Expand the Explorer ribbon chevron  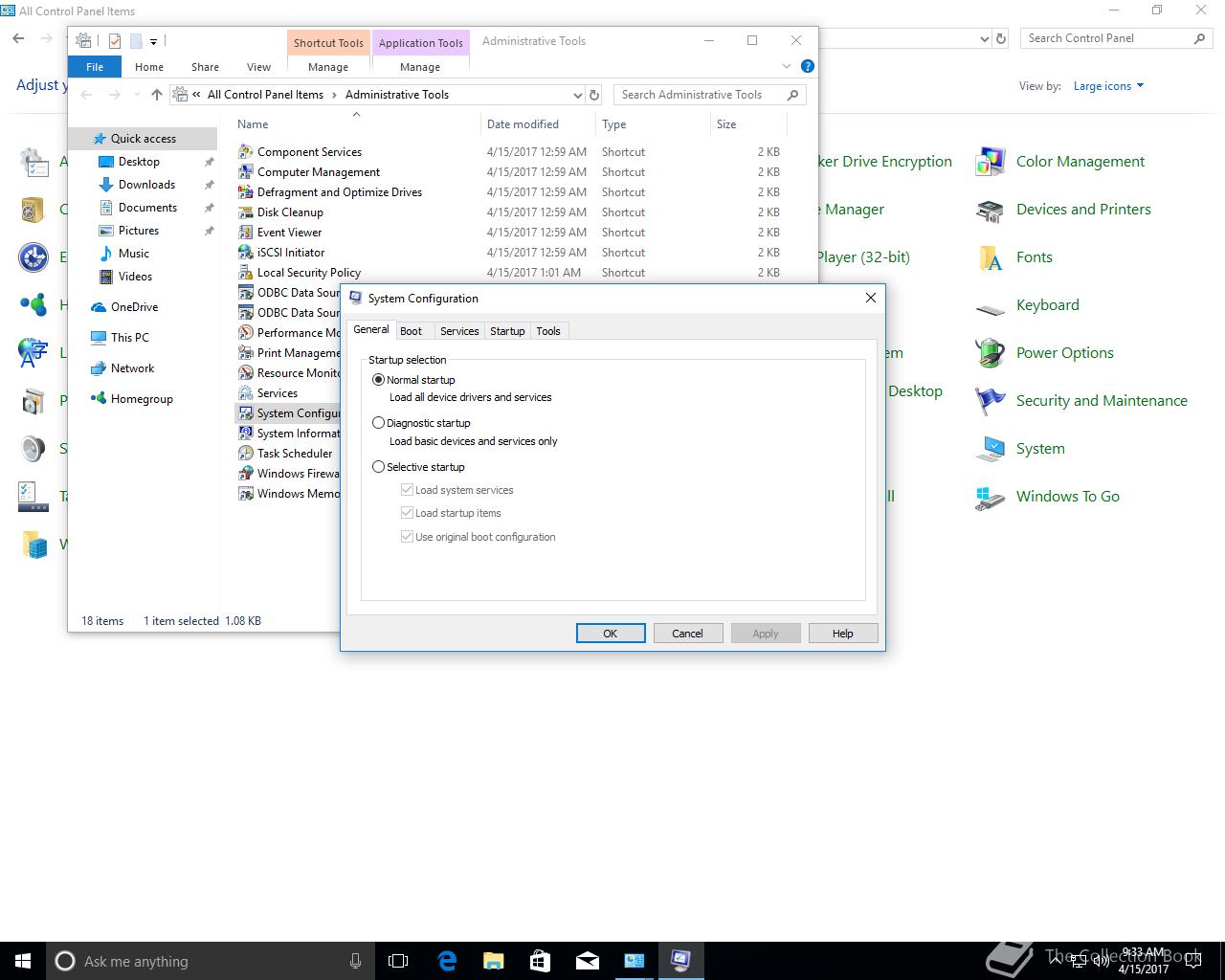click(787, 66)
